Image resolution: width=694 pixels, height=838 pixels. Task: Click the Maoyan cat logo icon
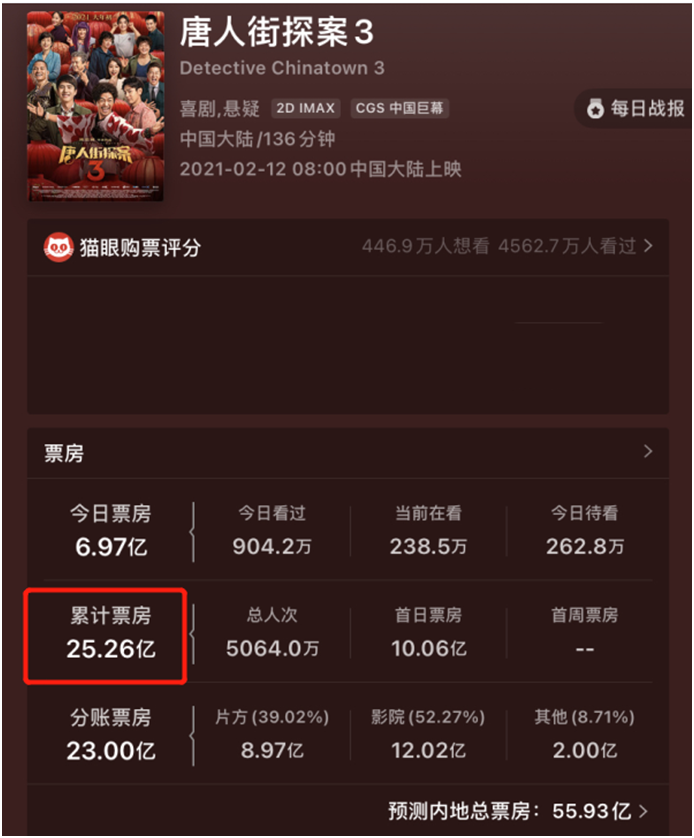(58, 247)
